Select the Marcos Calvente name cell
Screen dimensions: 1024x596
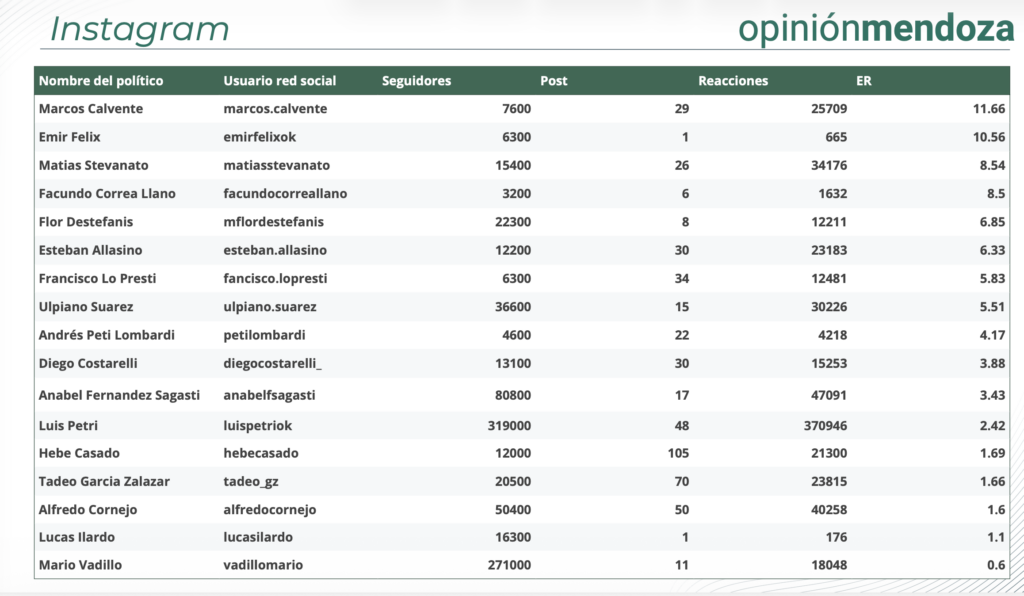90,109
